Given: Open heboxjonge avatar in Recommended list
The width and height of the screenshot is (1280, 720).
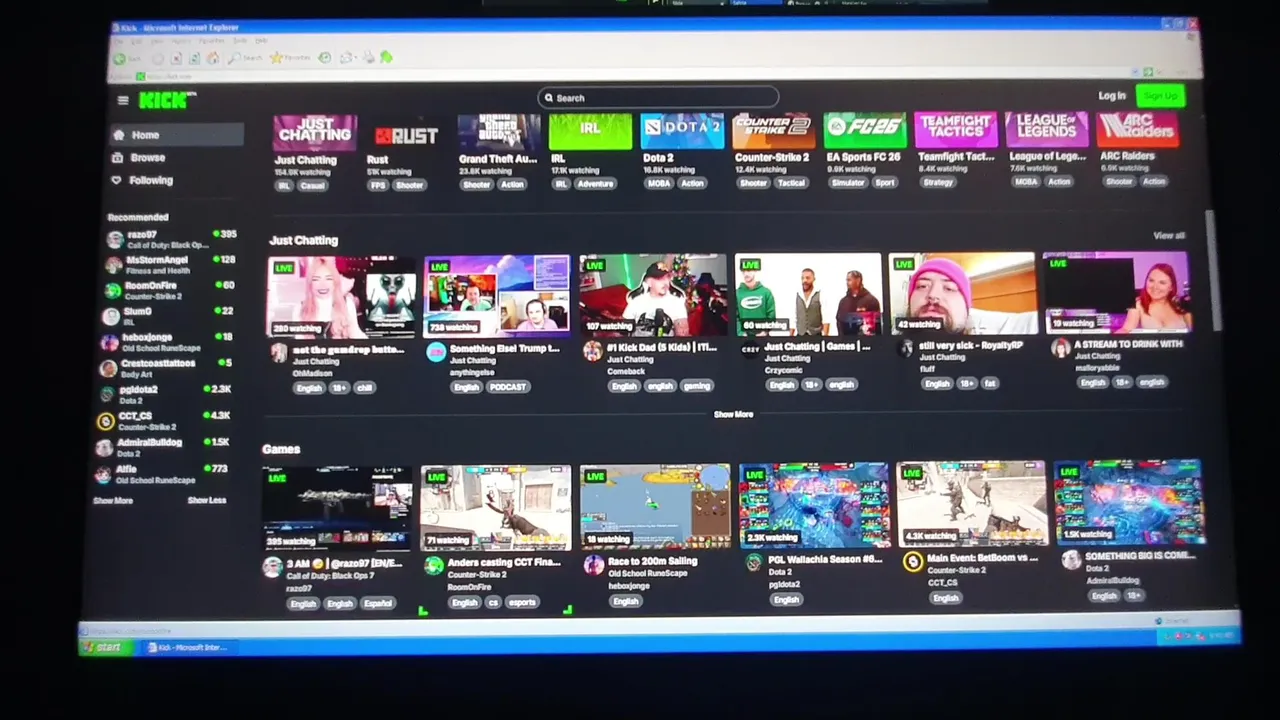Looking at the screenshot, I should pos(109,342).
